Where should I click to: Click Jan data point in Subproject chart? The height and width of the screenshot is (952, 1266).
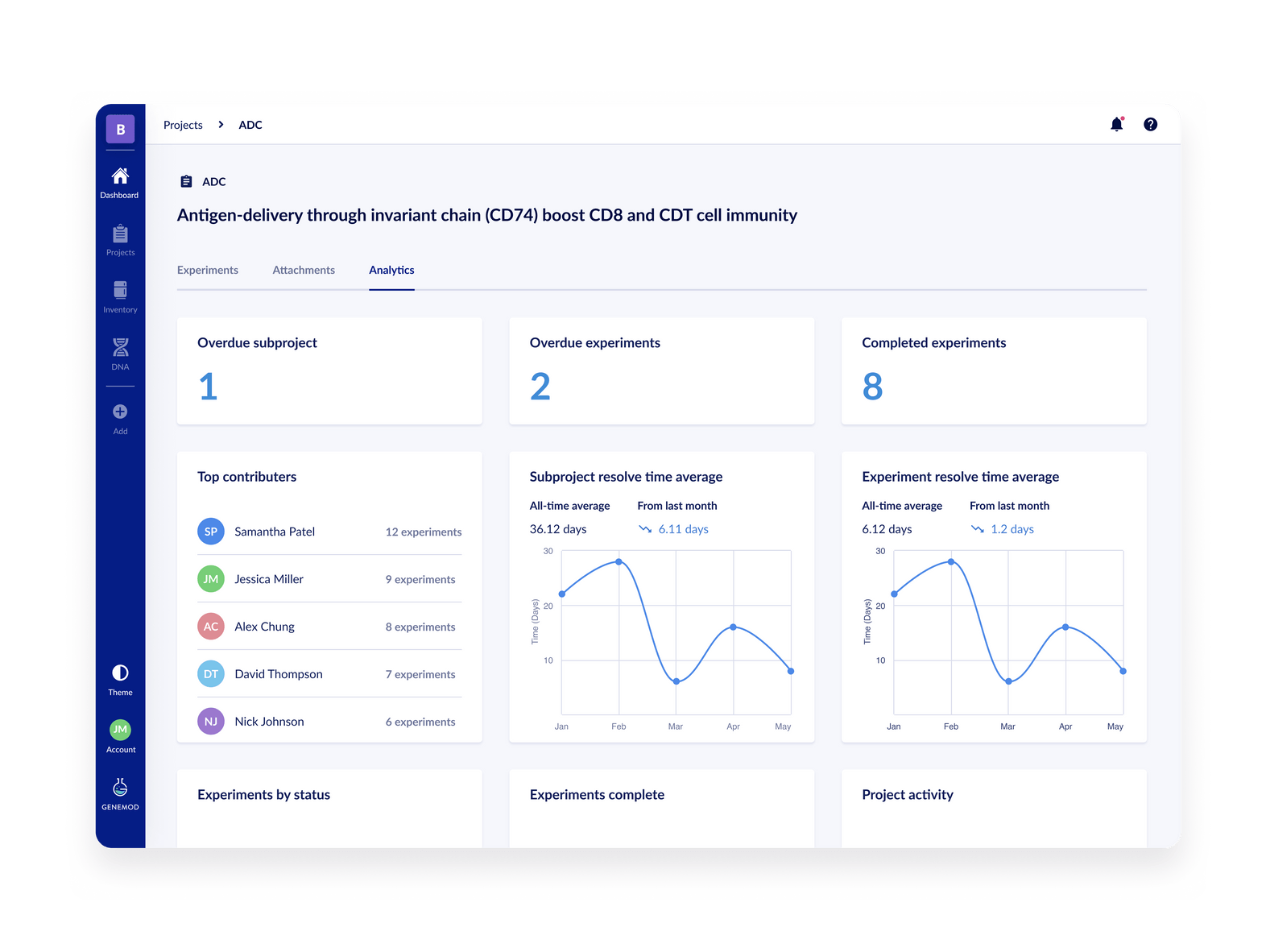pyautogui.click(x=561, y=594)
